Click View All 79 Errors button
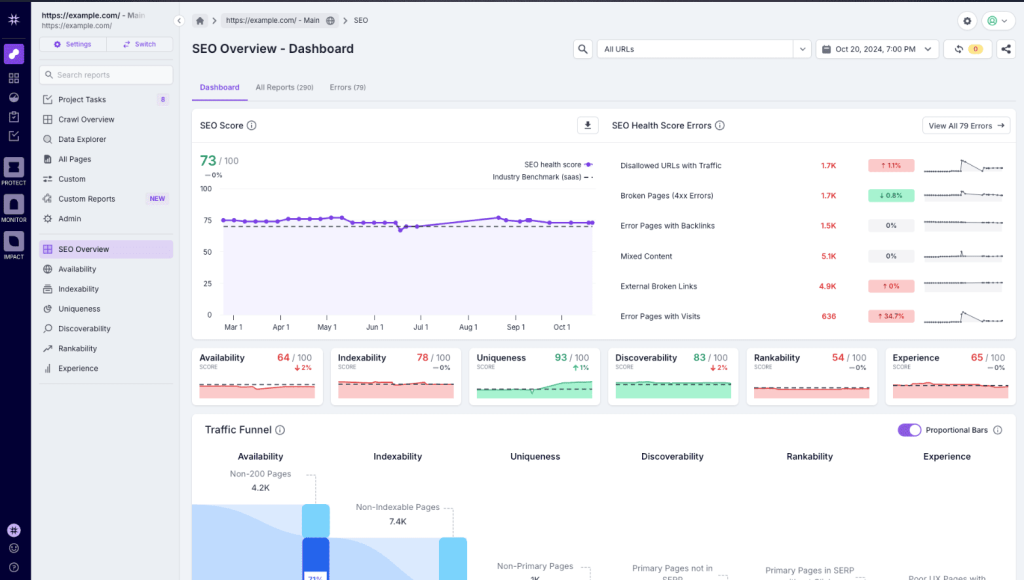The image size is (1024, 580). click(x=966, y=126)
